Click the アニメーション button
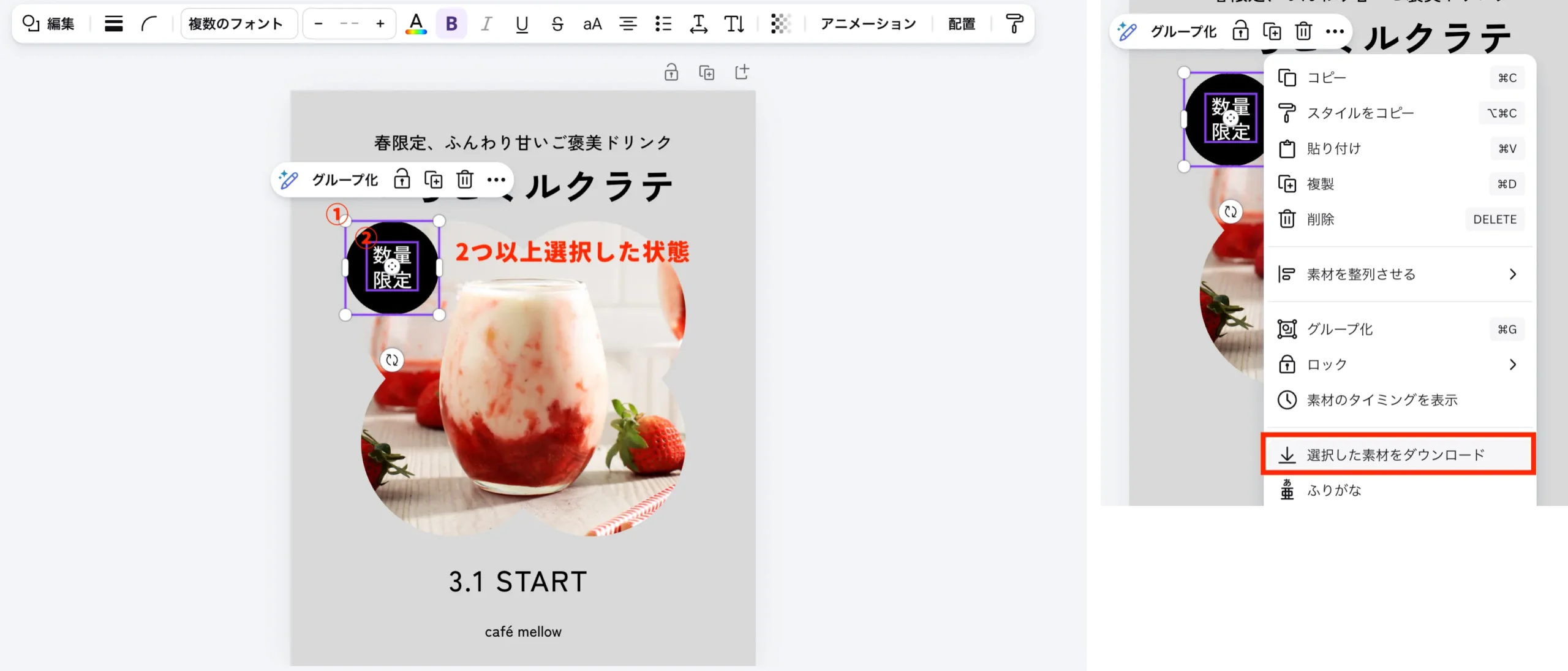This screenshot has width=1568, height=671. [868, 24]
